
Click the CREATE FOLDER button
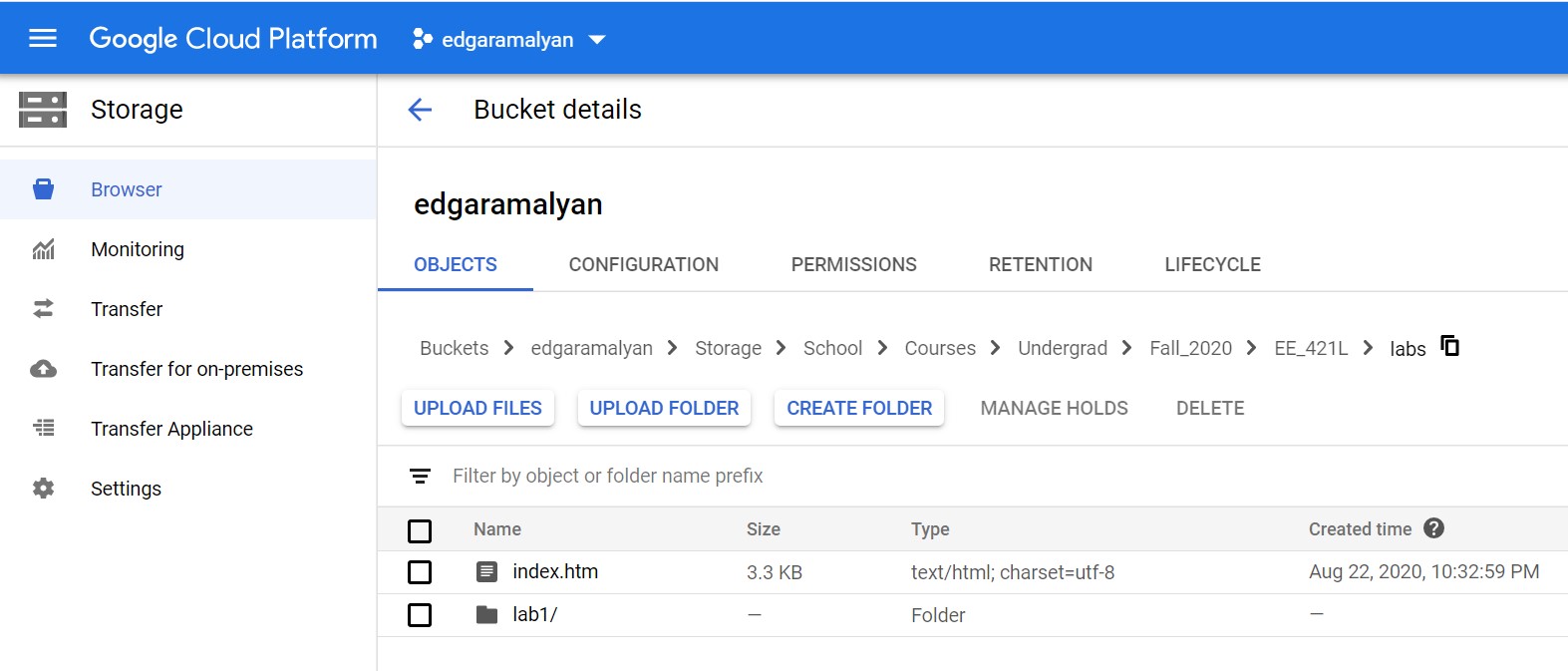click(x=859, y=408)
